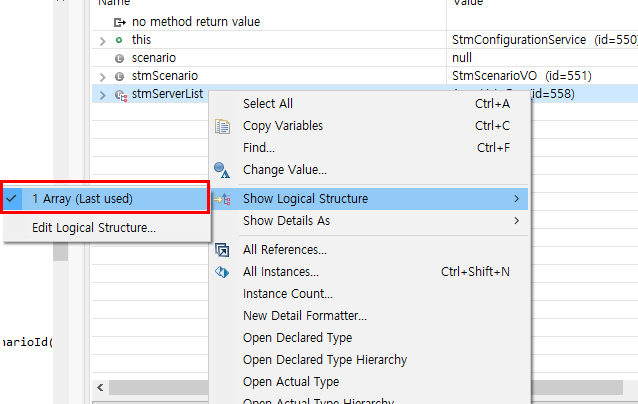
Task: Click the no method return value icon
Action: [119, 22]
